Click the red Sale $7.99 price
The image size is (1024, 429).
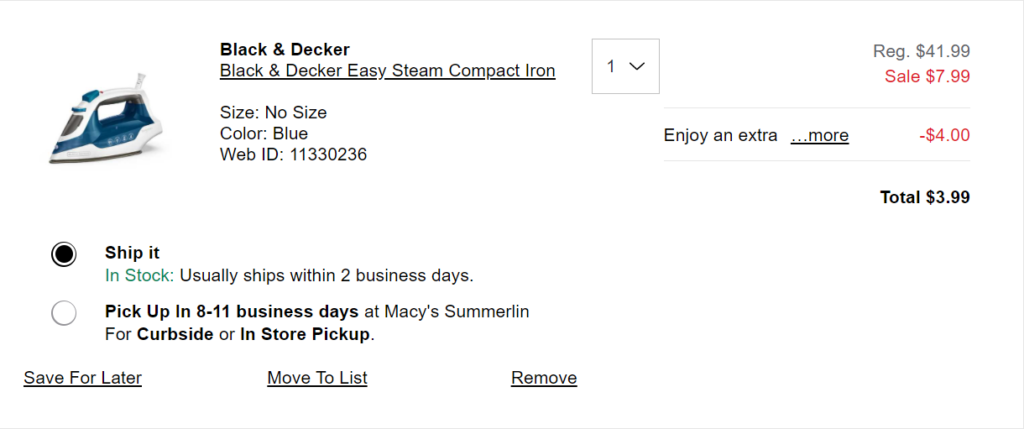[x=927, y=75]
